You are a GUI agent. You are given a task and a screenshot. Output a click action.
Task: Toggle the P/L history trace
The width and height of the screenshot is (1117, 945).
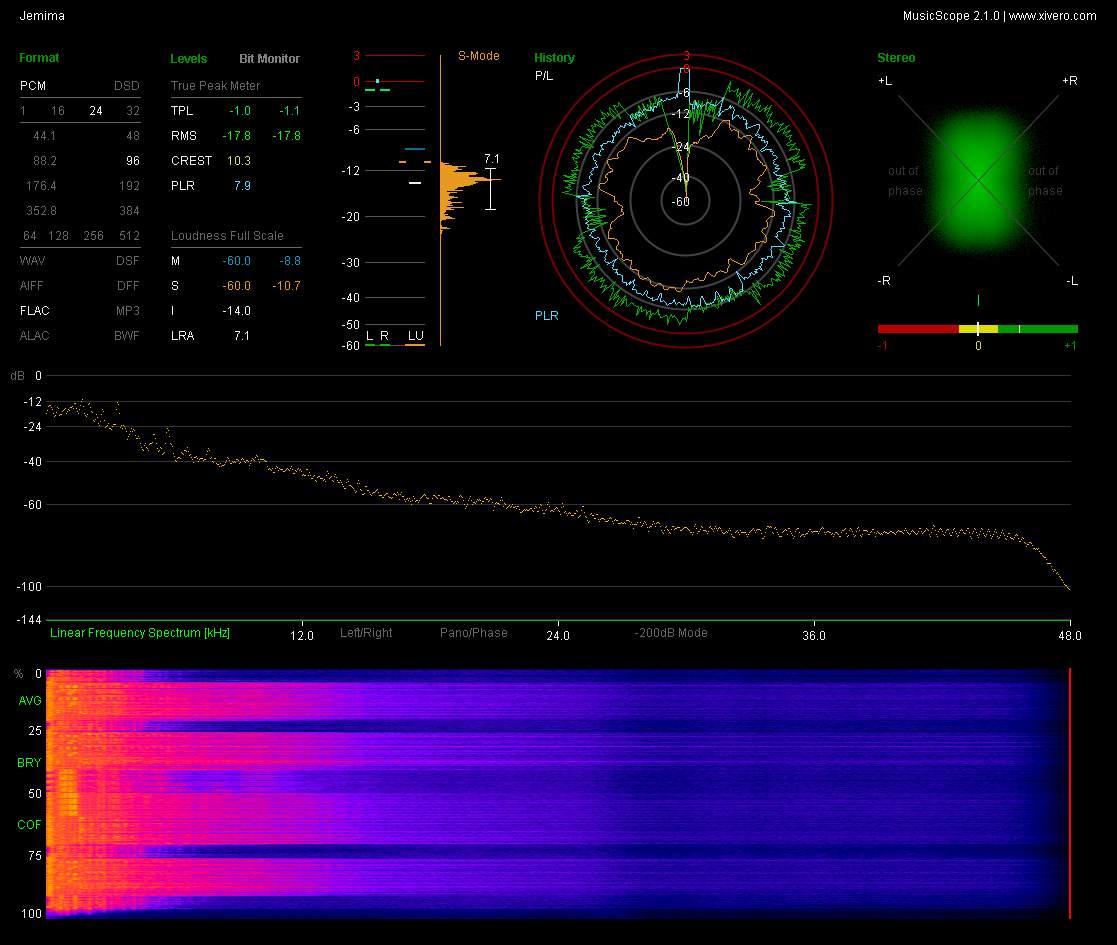[x=543, y=76]
